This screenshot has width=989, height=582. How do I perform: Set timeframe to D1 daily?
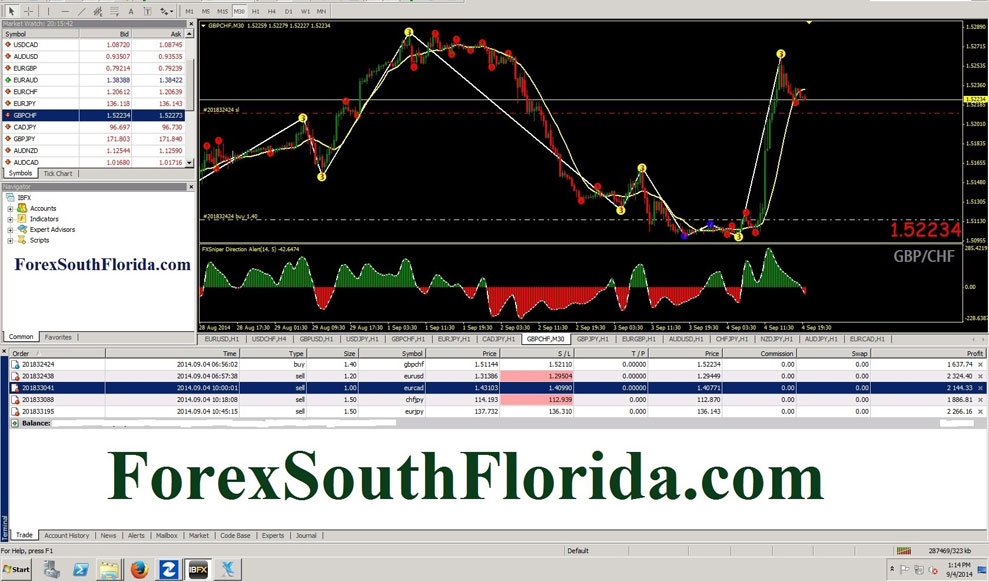pos(290,11)
